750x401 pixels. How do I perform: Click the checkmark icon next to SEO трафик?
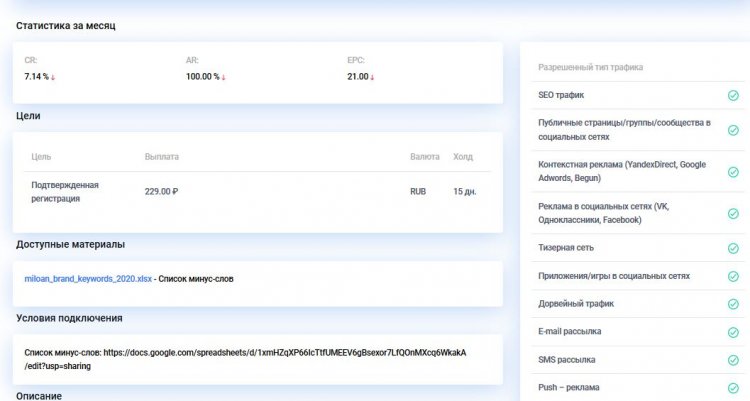pos(733,96)
